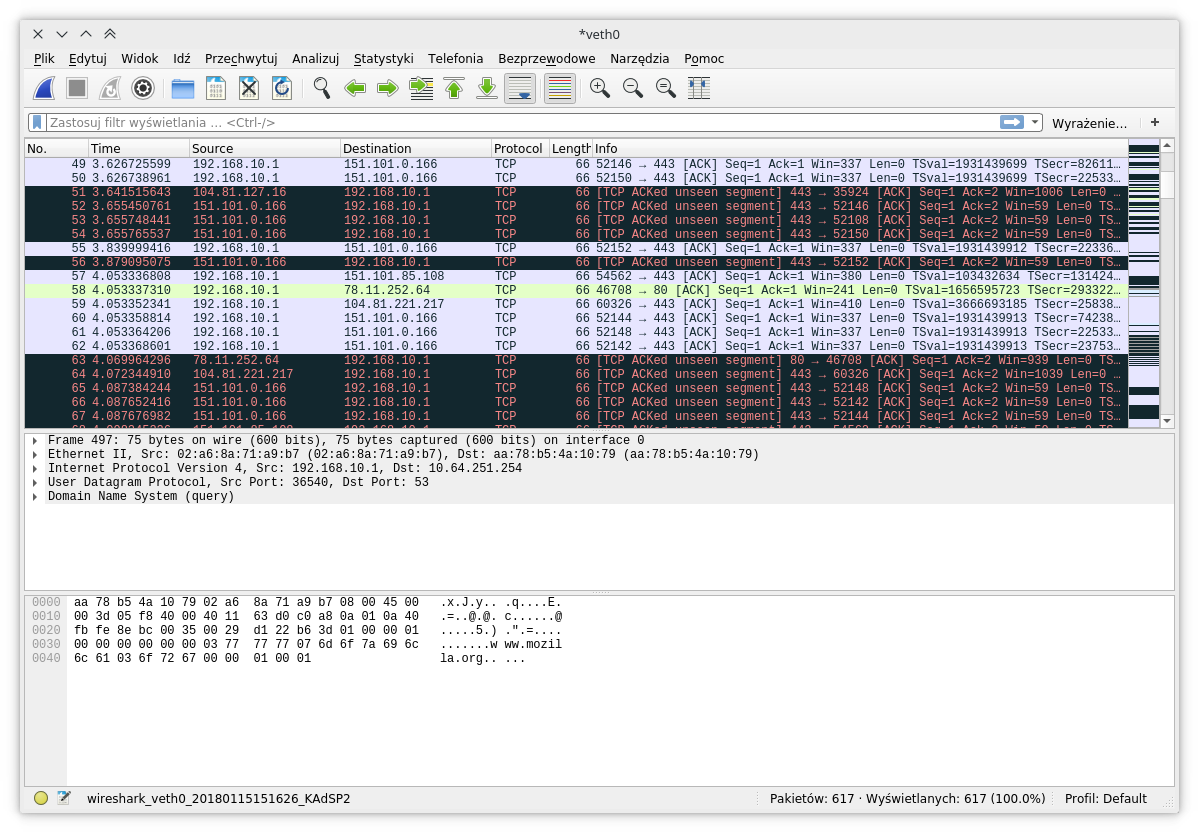Click in the display filter input field
This screenshot has height=833, width=1199.
click(500, 123)
